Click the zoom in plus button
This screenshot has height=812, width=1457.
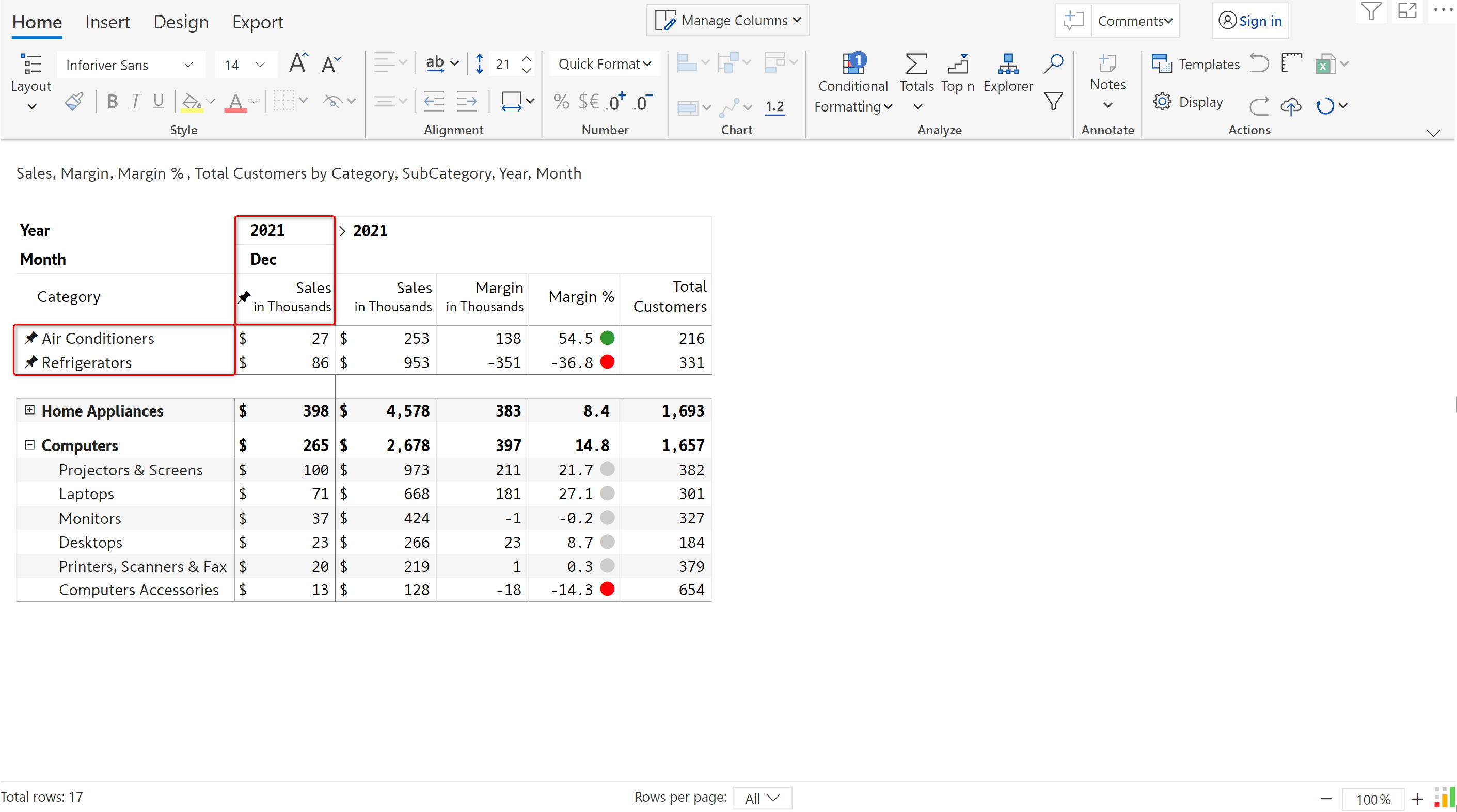[x=1417, y=799]
